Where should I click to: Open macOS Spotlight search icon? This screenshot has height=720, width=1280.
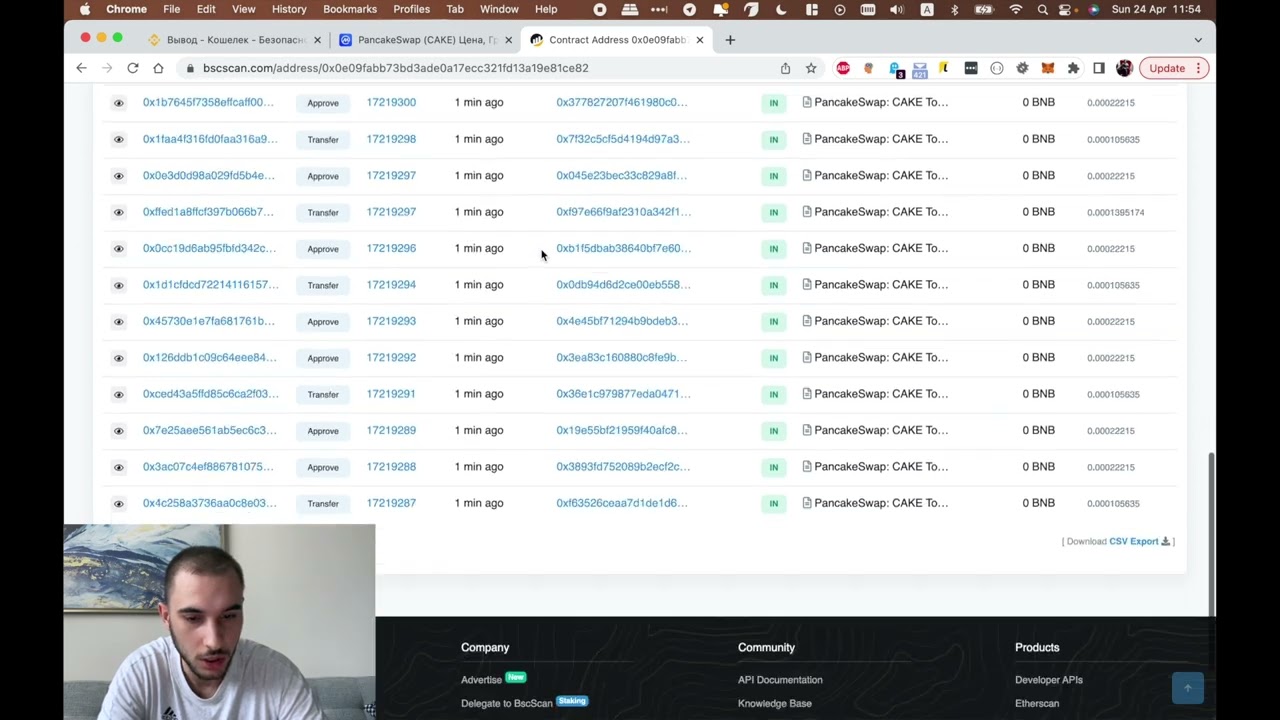coord(1043,9)
